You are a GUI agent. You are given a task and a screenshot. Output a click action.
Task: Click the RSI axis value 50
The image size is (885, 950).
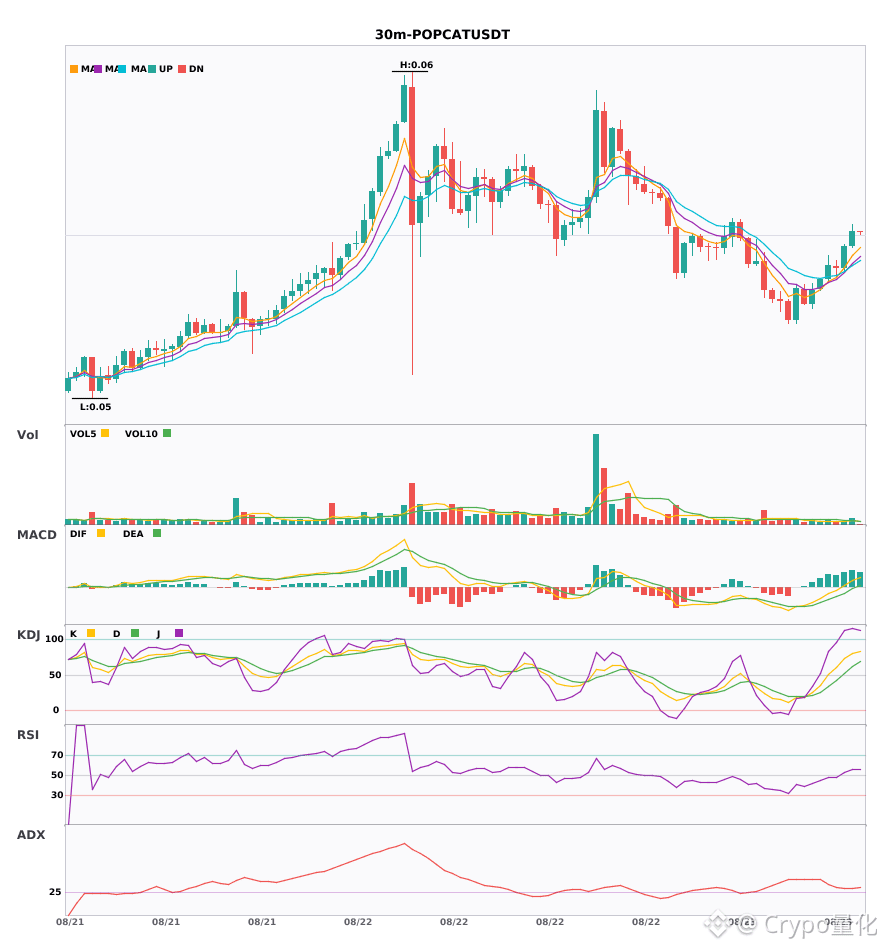(58, 775)
